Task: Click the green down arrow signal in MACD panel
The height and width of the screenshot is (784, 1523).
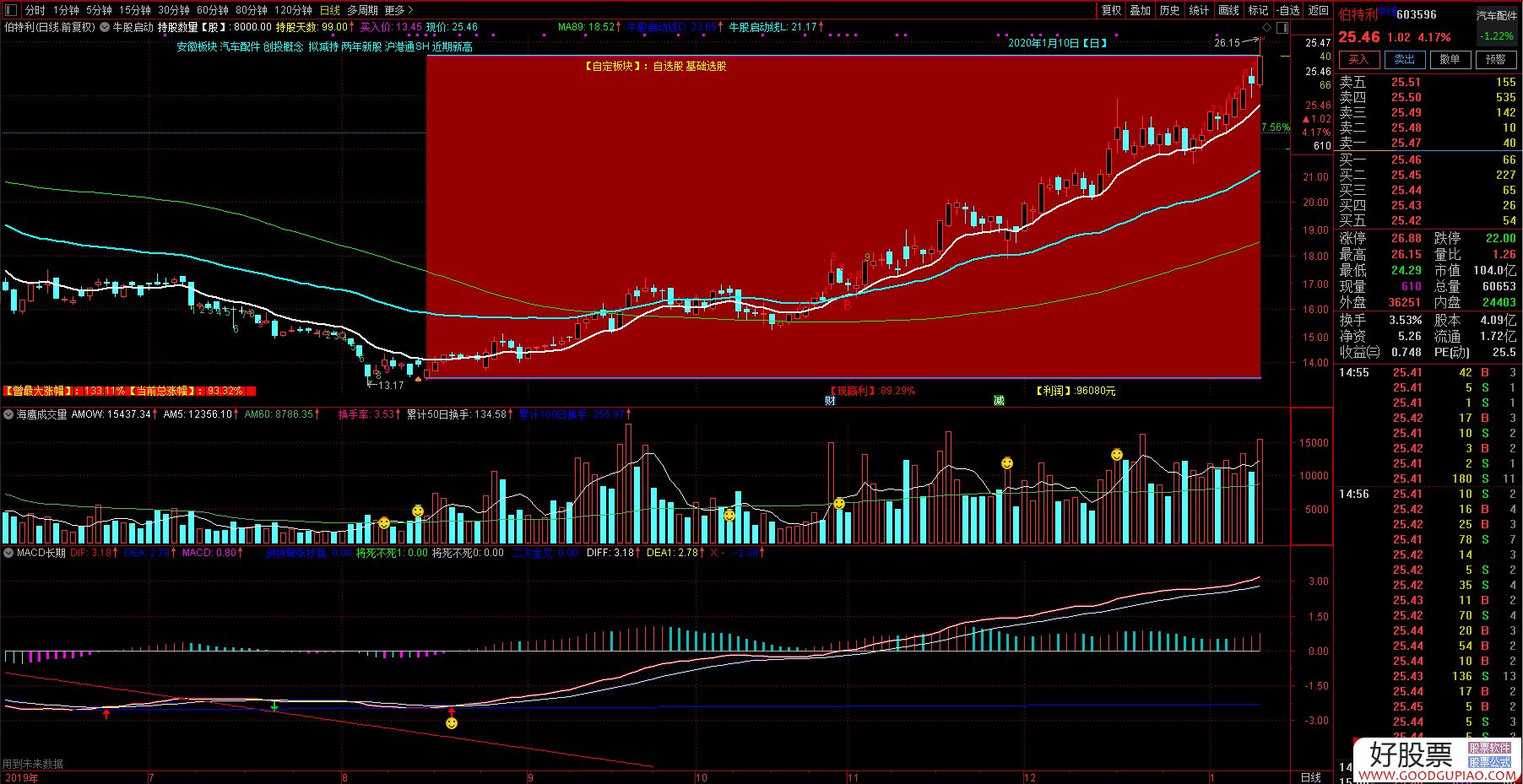Action: point(274,706)
